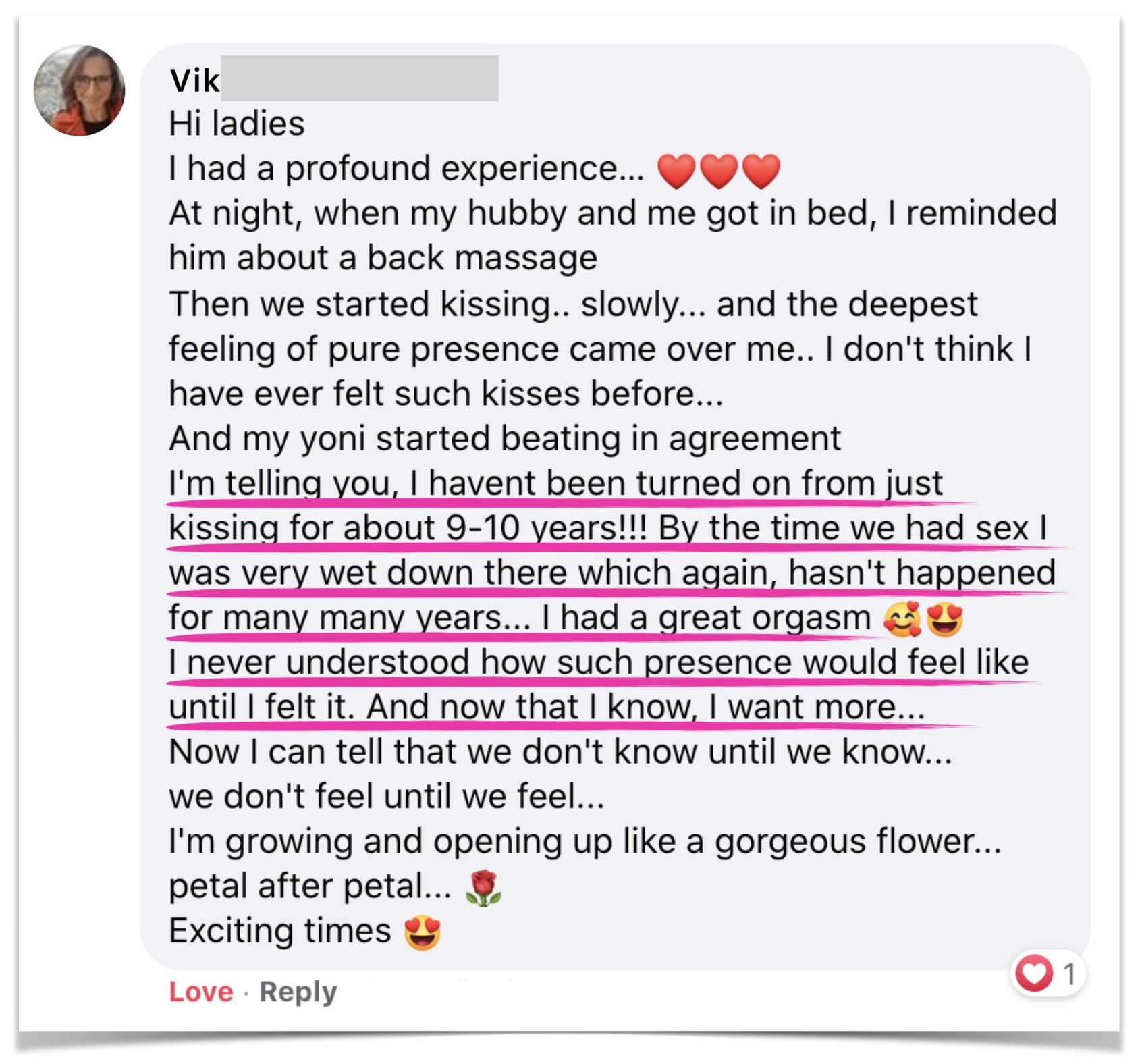1142x1064 pixels.
Task: Open the profile name starting with Vik
Action: (194, 81)
